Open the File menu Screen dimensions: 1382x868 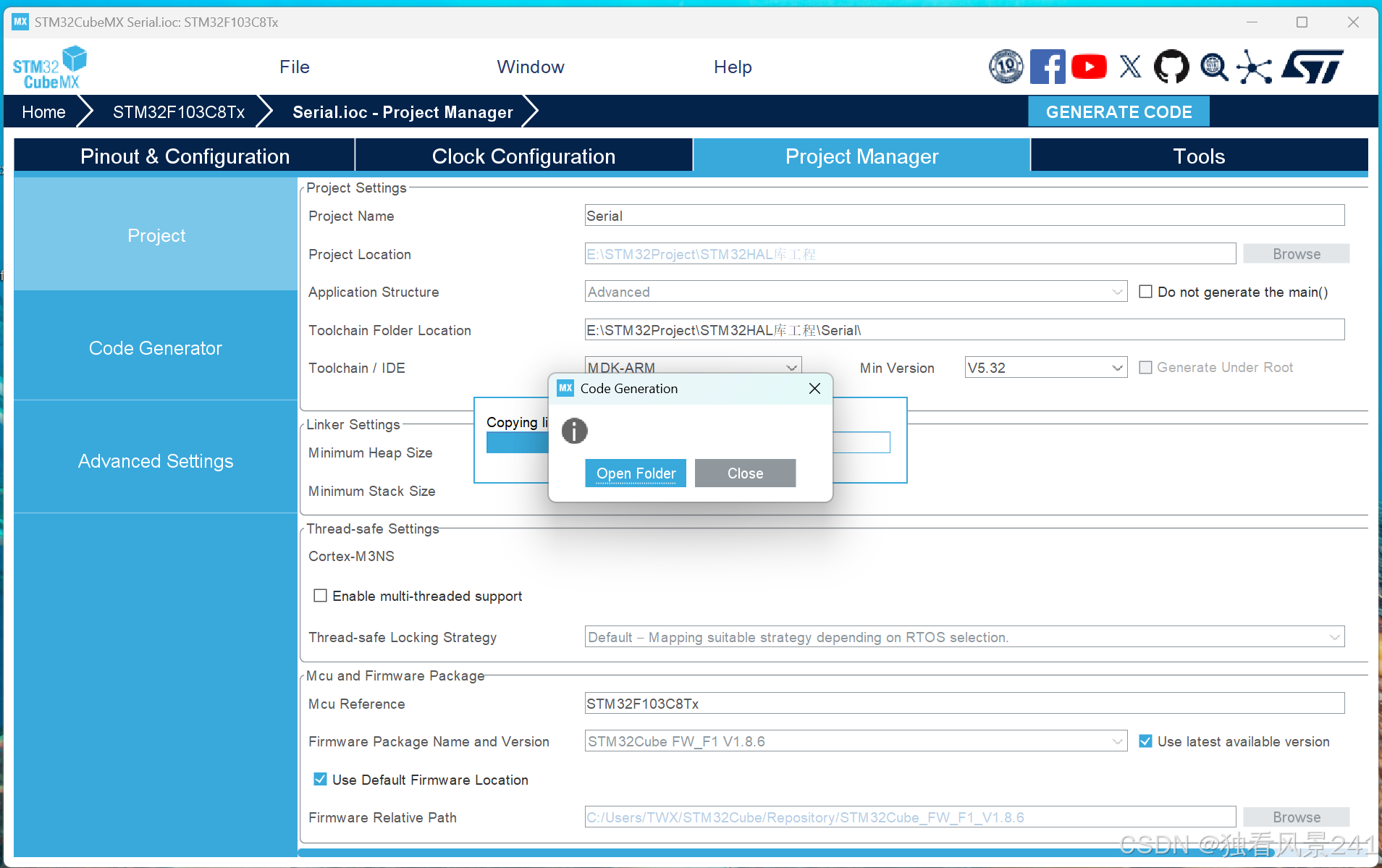click(x=295, y=67)
